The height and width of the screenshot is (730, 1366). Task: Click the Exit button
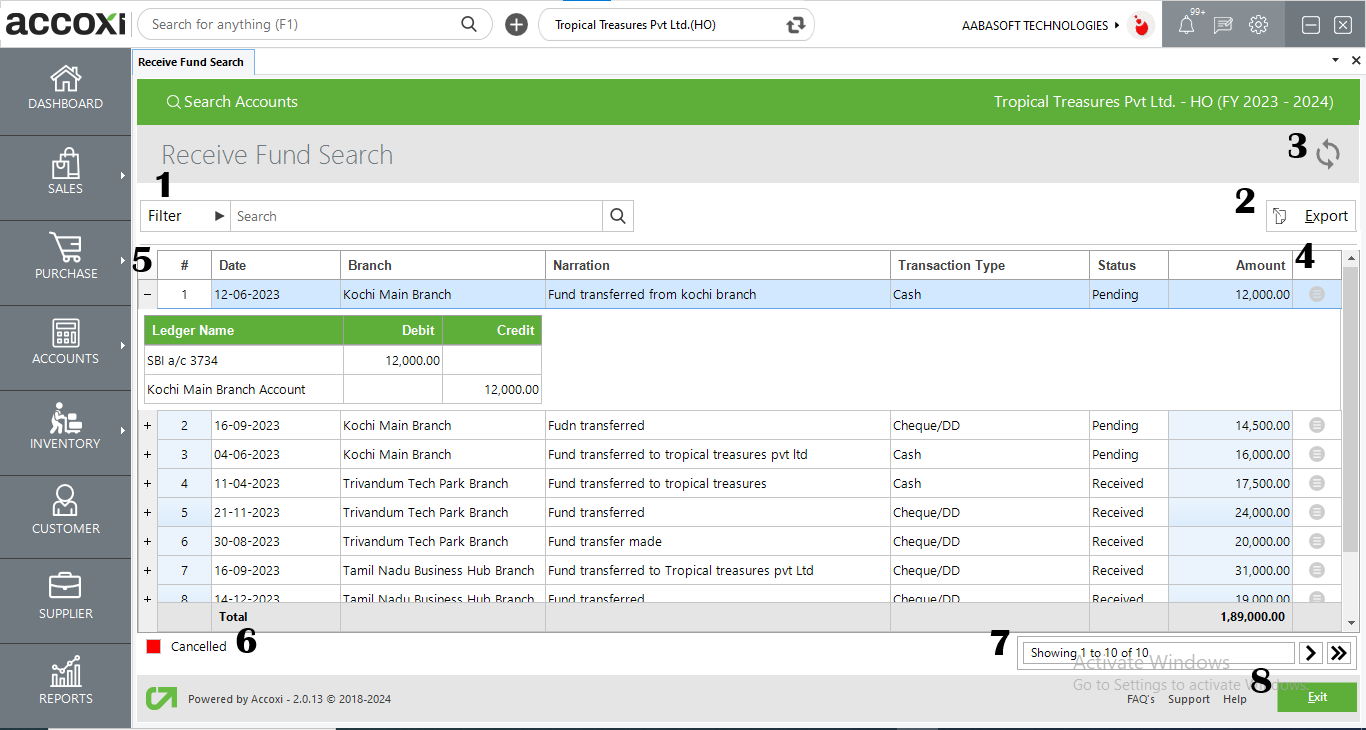point(1317,697)
